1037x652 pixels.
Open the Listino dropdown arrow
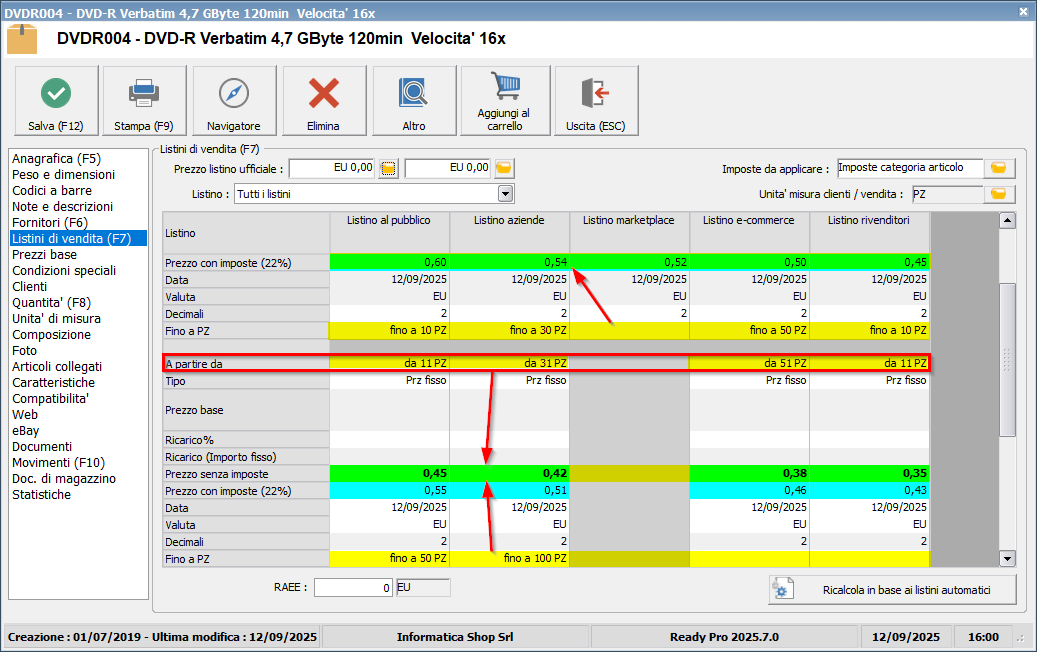505,194
